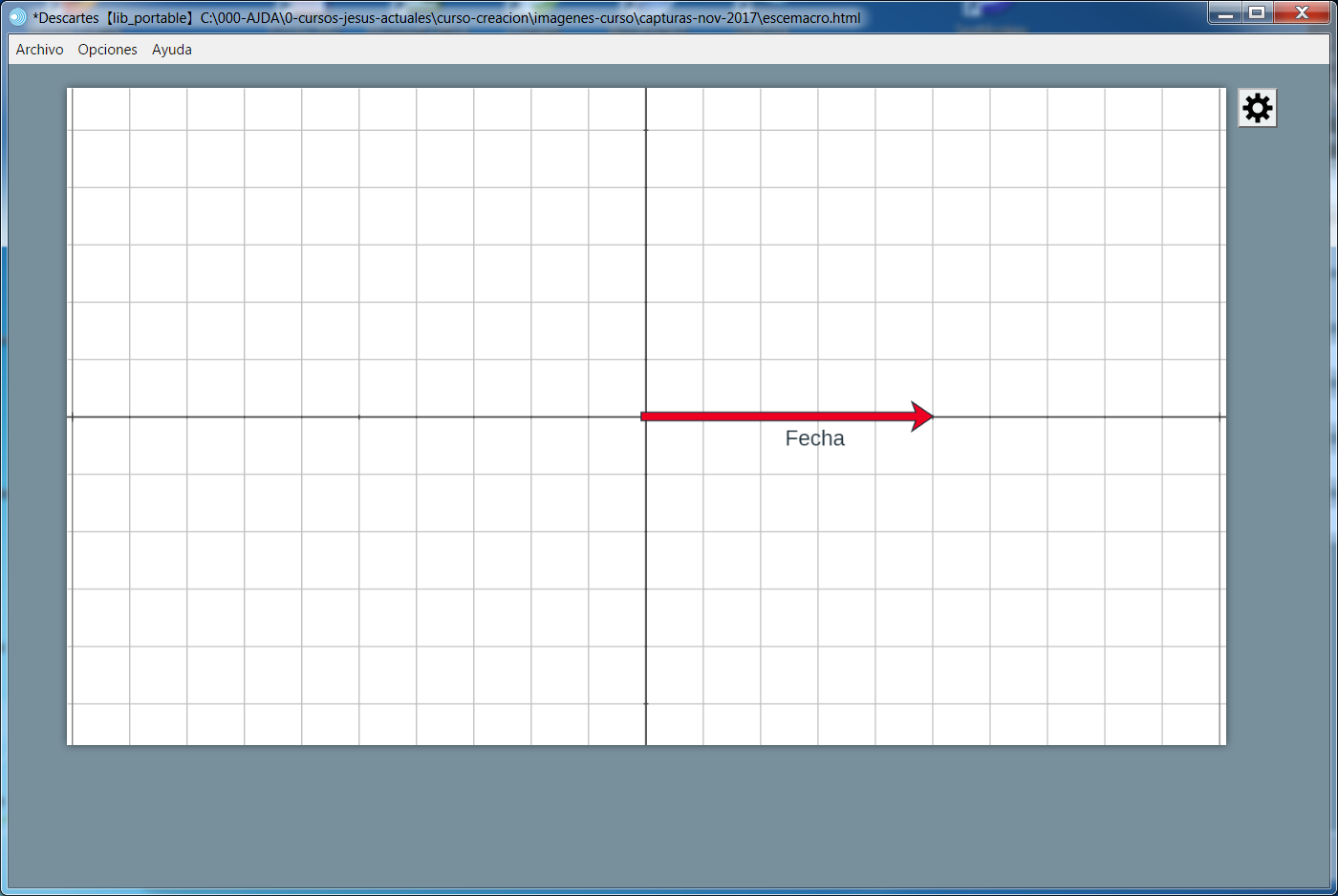Image resolution: width=1338 pixels, height=896 pixels.
Task: Click the top tick mark on vertical axis
Action: click(646, 130)
